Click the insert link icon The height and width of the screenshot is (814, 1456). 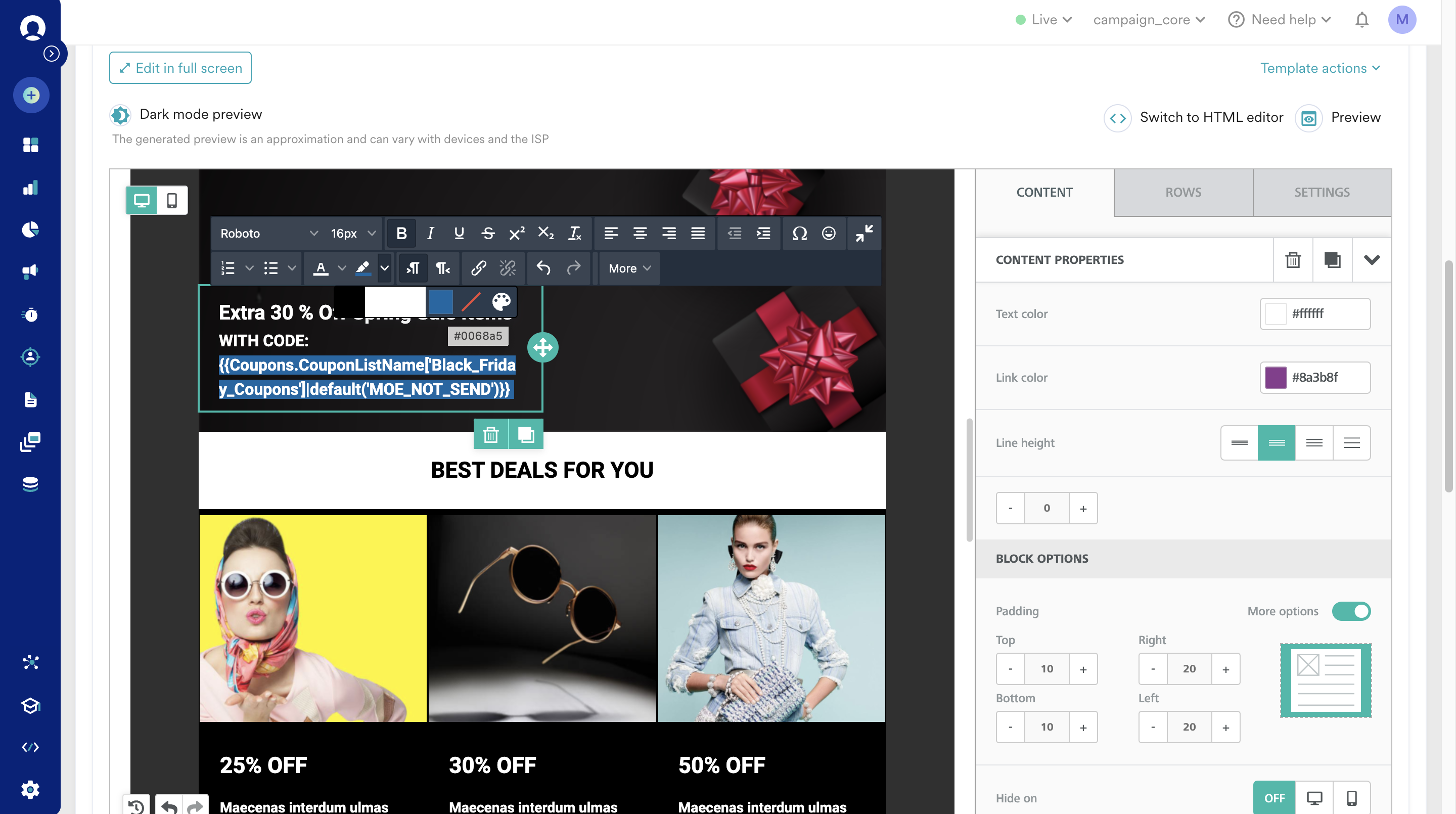[x=478, y=268]
